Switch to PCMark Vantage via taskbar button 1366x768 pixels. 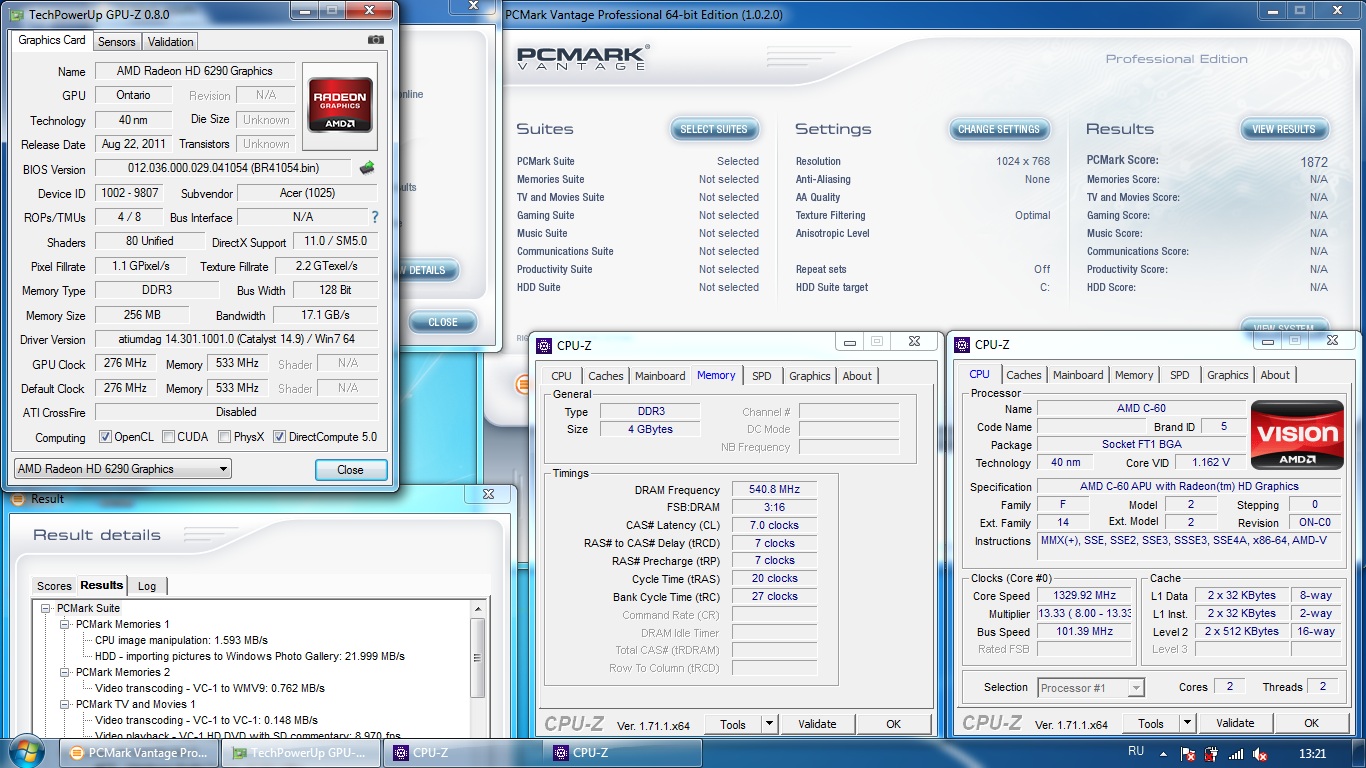pos(137,753)
